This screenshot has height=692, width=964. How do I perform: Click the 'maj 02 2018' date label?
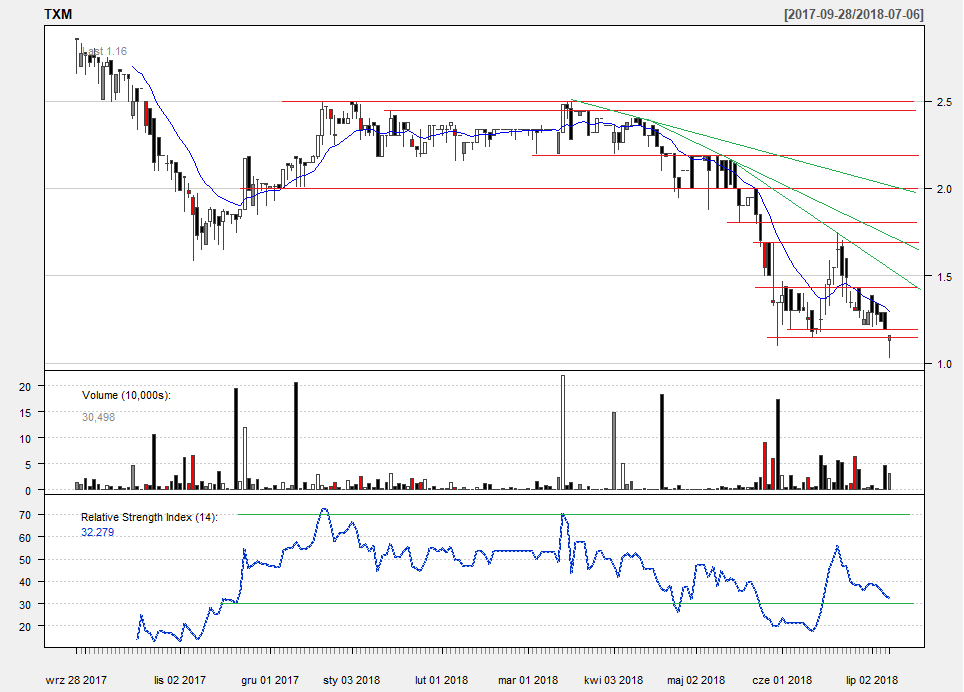(x=696, y=680)
